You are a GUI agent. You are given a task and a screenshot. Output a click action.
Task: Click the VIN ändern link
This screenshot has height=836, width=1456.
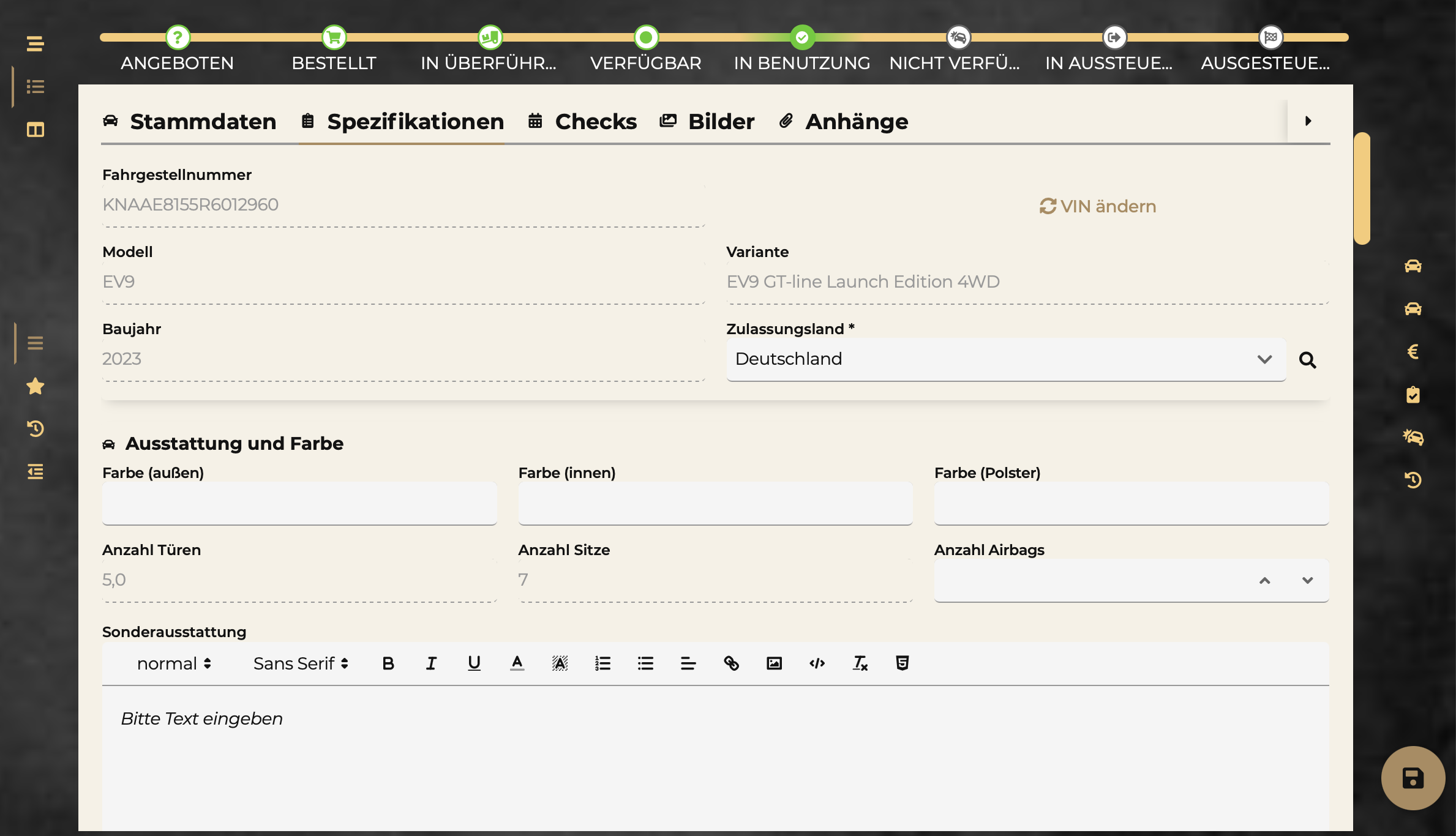[x=1098, y=206]
